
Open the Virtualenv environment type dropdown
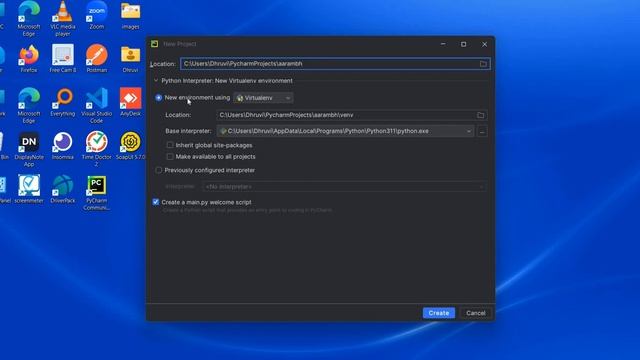(263, 98)
